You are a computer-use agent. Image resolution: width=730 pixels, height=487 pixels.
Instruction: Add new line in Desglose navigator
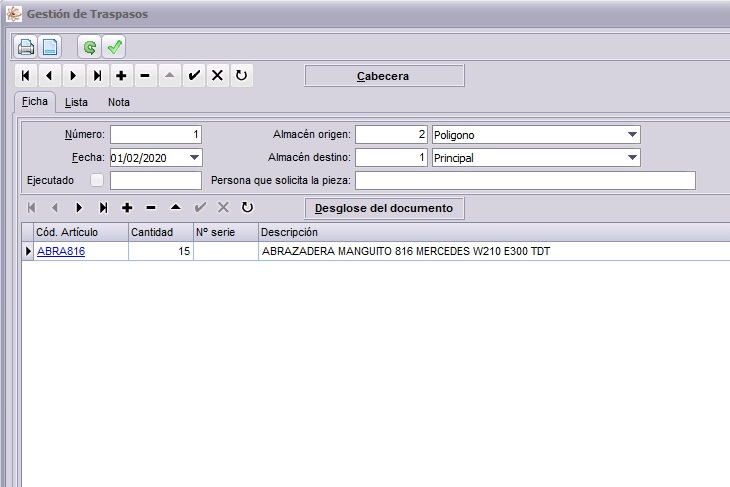click(x=127, y=208)
